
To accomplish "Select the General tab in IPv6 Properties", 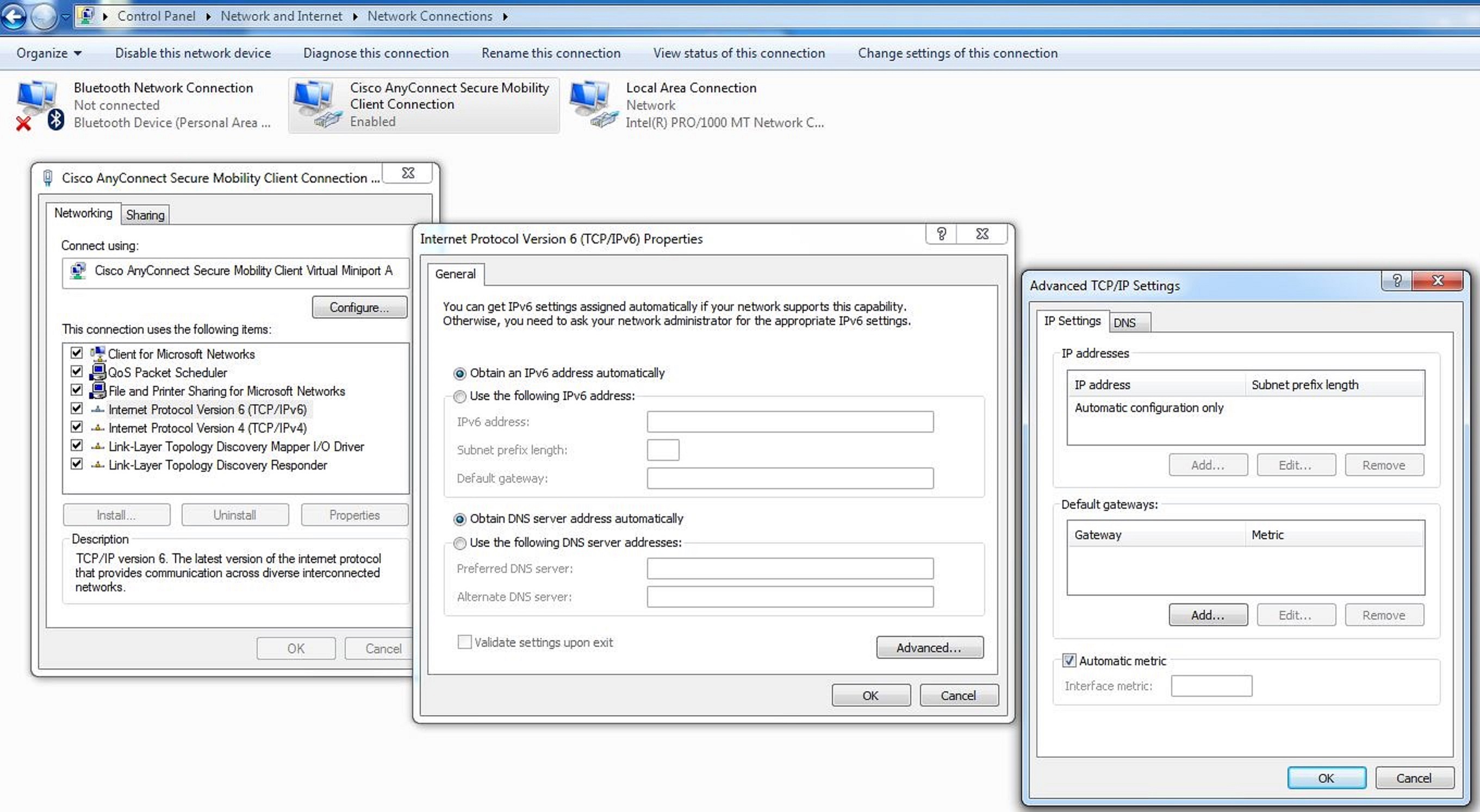I will click(x=455, y=274).
